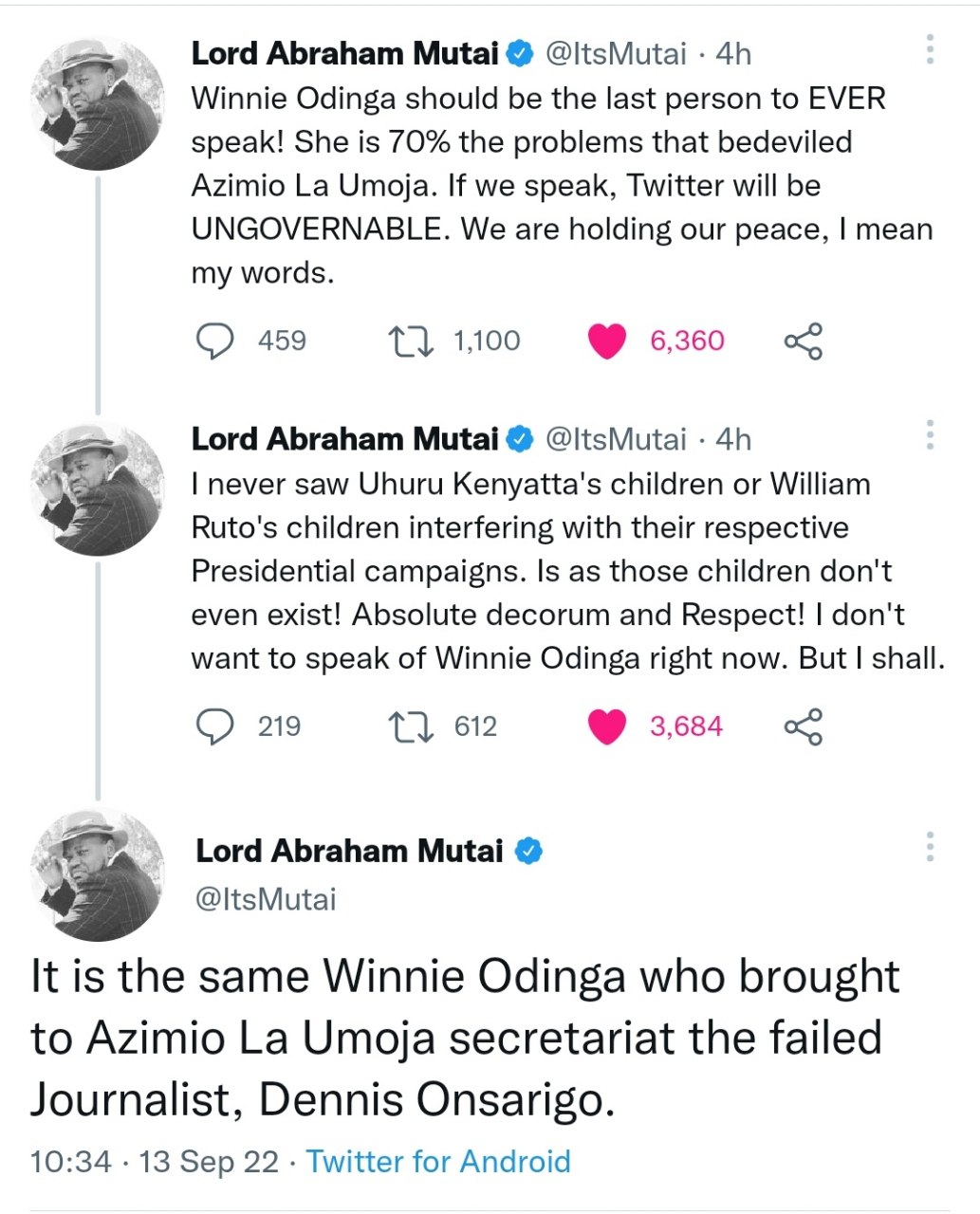
Task: Open profile picture on main tweet
Action: pos(98,874)
